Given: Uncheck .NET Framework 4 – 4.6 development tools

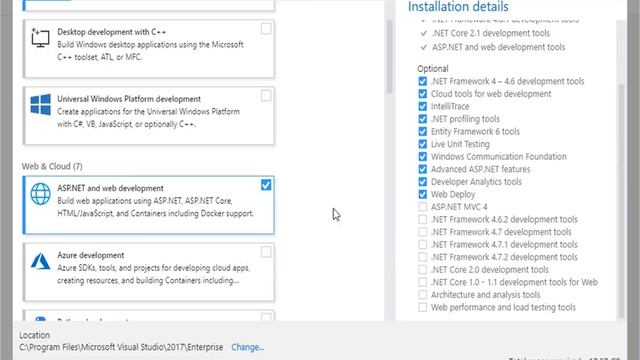Looking at the screenshot, I should (x=422, y=81).
